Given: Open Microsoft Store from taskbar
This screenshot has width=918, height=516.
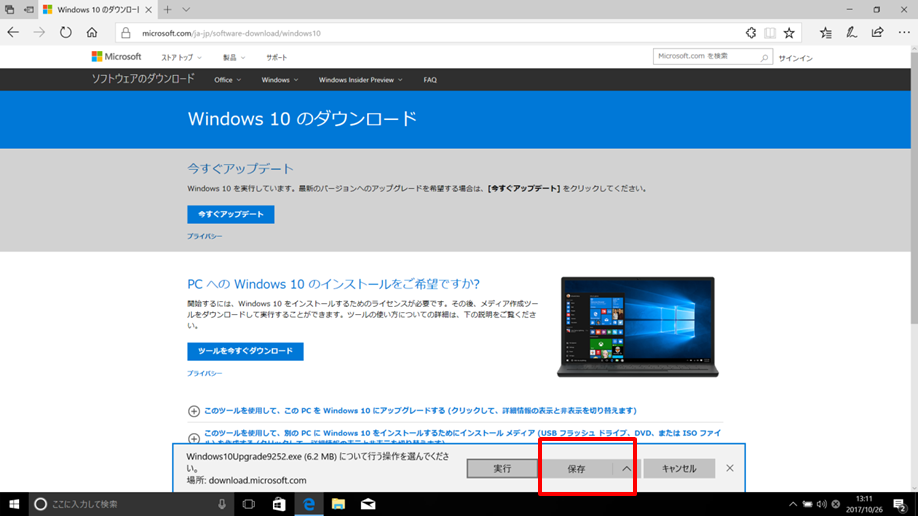Looking at the screenshot, I should pos(279,504).
